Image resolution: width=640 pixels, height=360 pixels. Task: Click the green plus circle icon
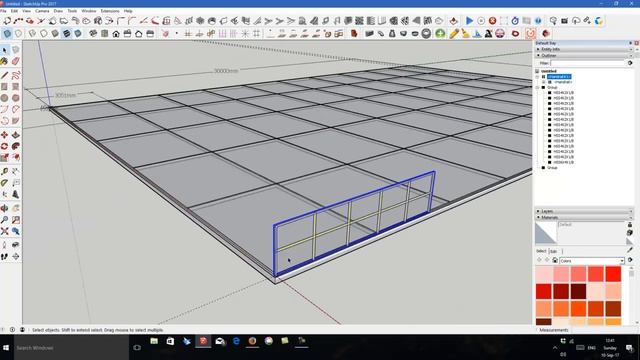coord(440,33)
